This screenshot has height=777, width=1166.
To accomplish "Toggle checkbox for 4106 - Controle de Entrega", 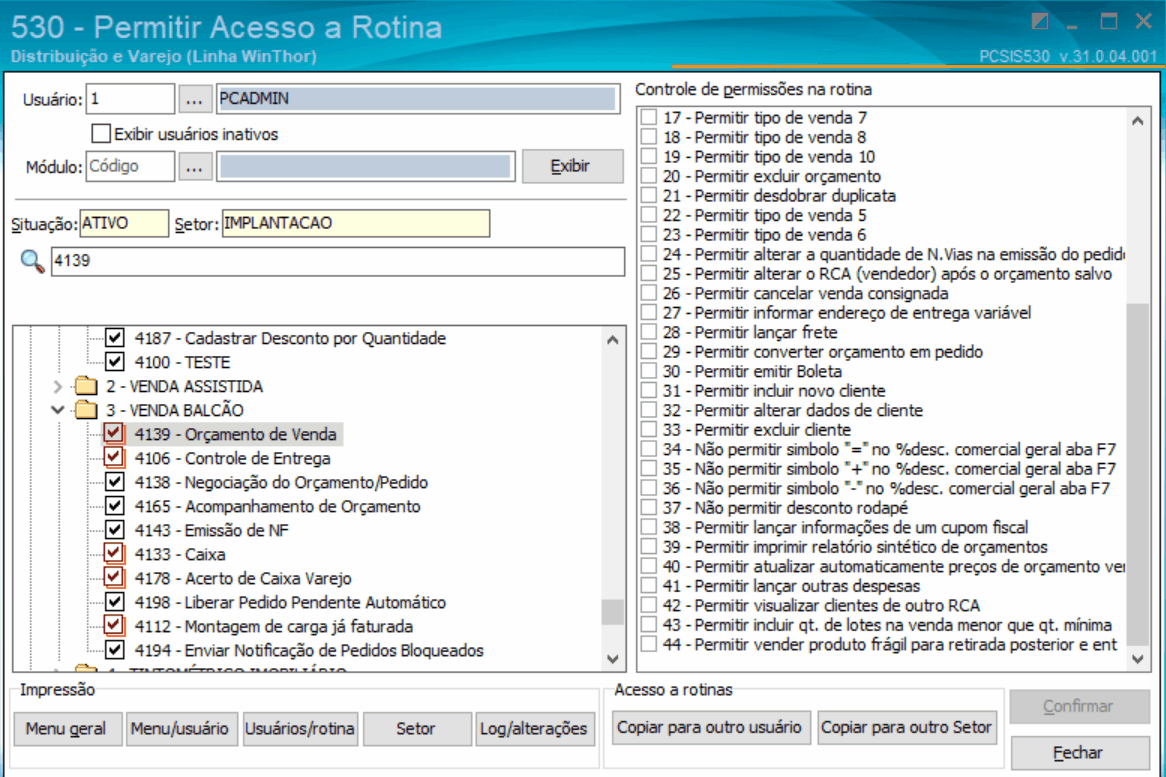I will click(x=114, y=457).
